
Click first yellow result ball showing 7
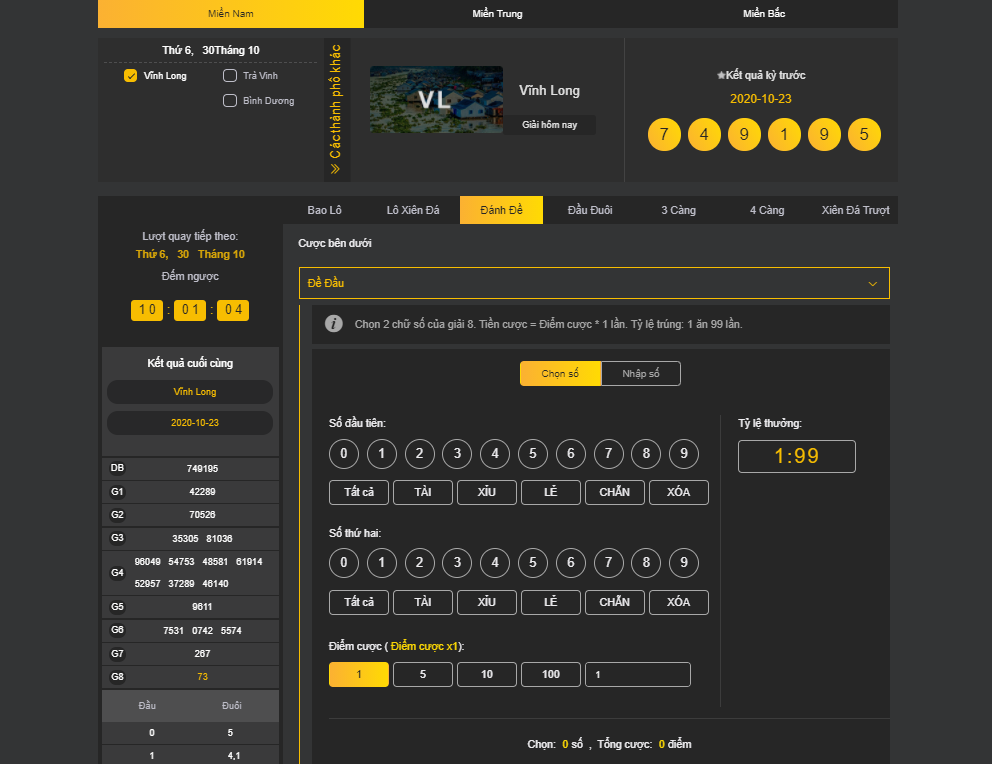click(x=664, y=134)
